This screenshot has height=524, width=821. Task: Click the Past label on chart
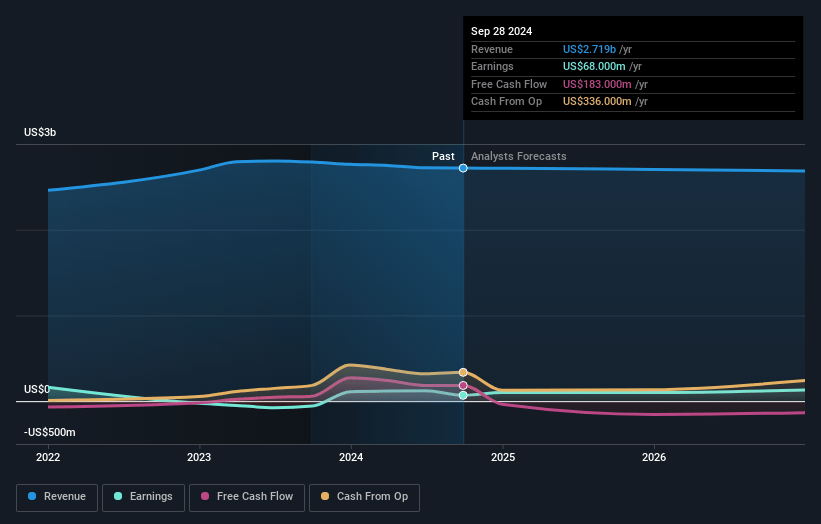tap(443, 157)
